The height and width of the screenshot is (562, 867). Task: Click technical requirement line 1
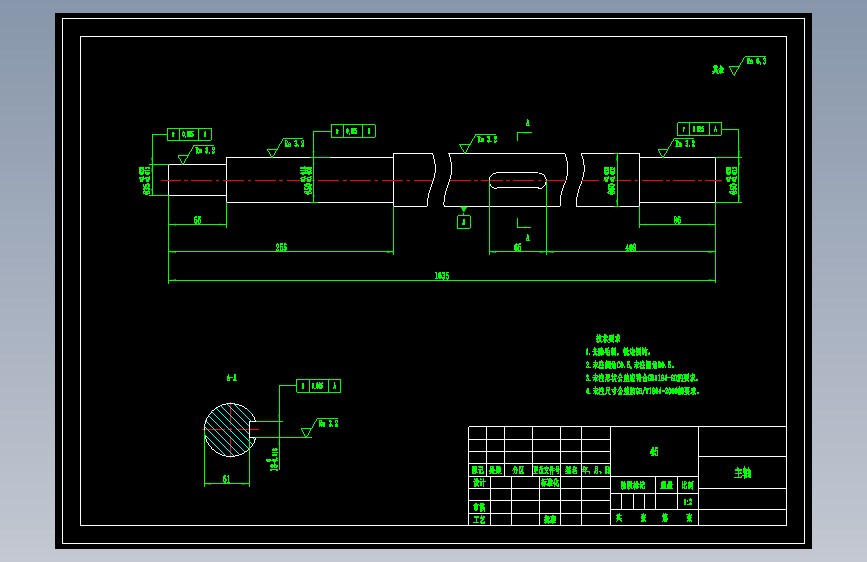[618, 351]
